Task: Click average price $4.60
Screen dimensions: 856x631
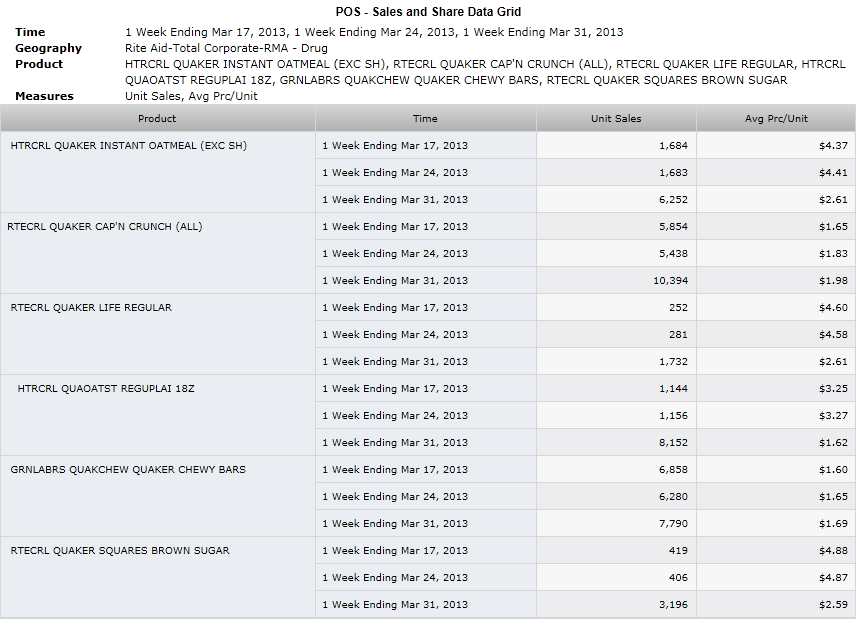Action: point(833,308)
